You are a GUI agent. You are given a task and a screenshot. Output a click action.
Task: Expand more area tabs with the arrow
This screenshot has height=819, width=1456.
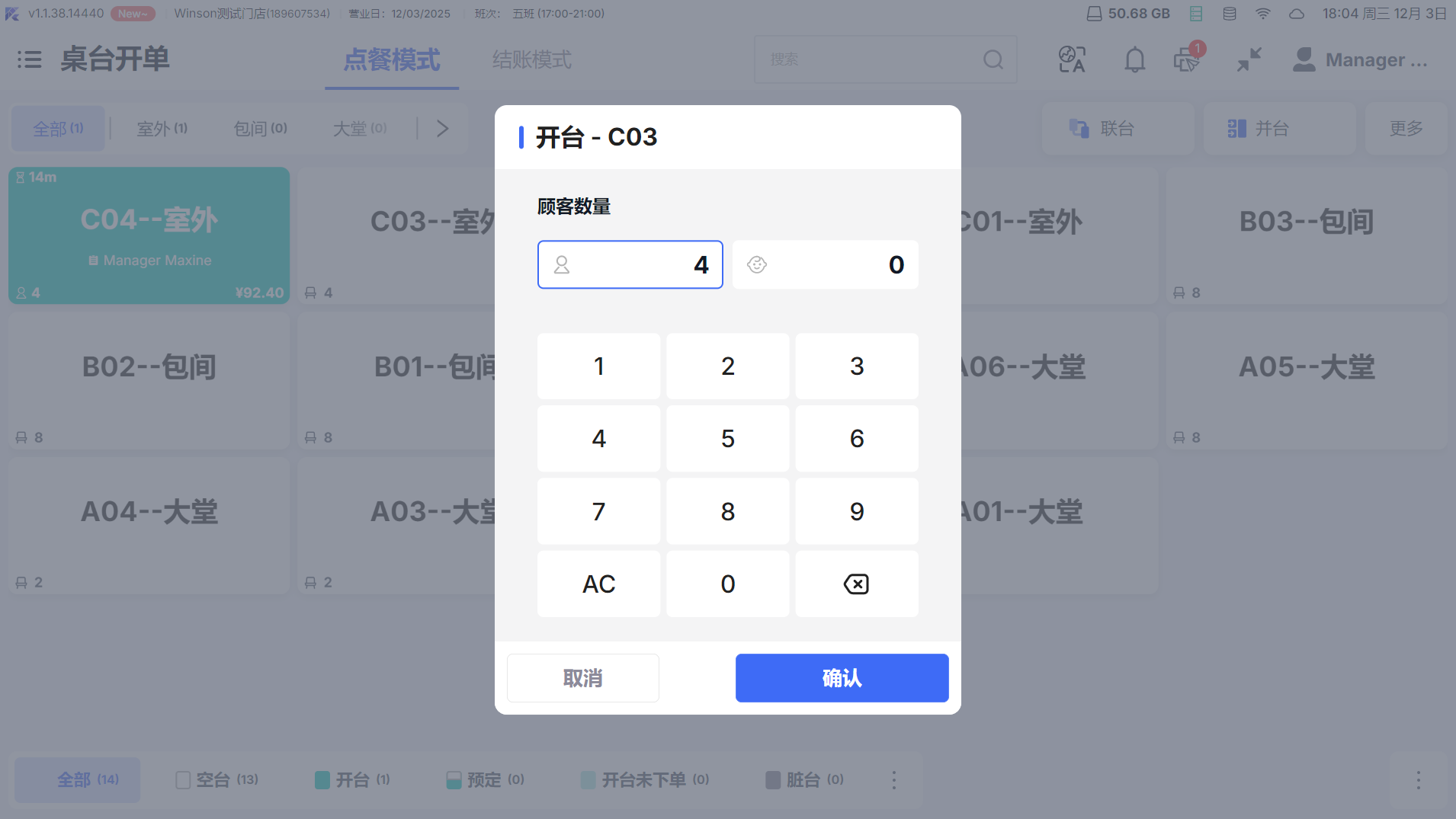pos(442,128)
